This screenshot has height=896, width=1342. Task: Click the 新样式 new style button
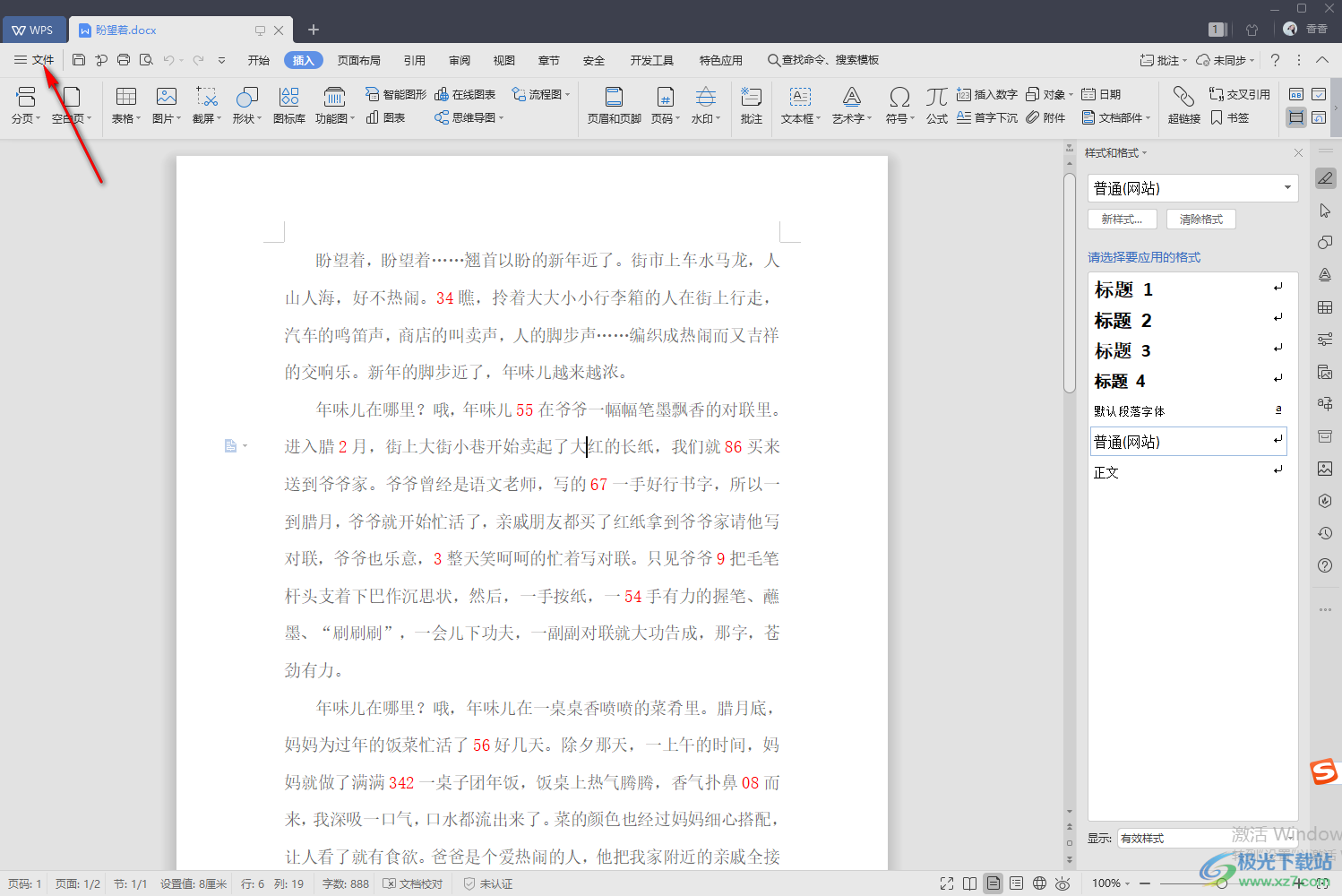pyautogui.click(x=1123, y=219)
